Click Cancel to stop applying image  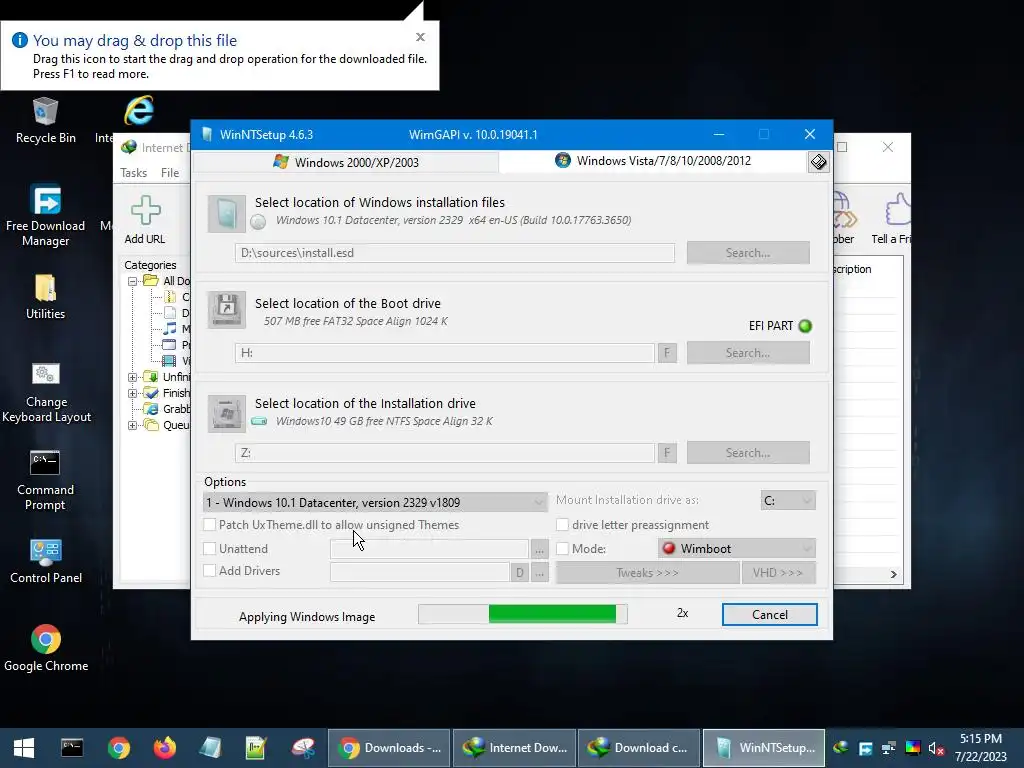pyautogui.click(x=769, y=615)
